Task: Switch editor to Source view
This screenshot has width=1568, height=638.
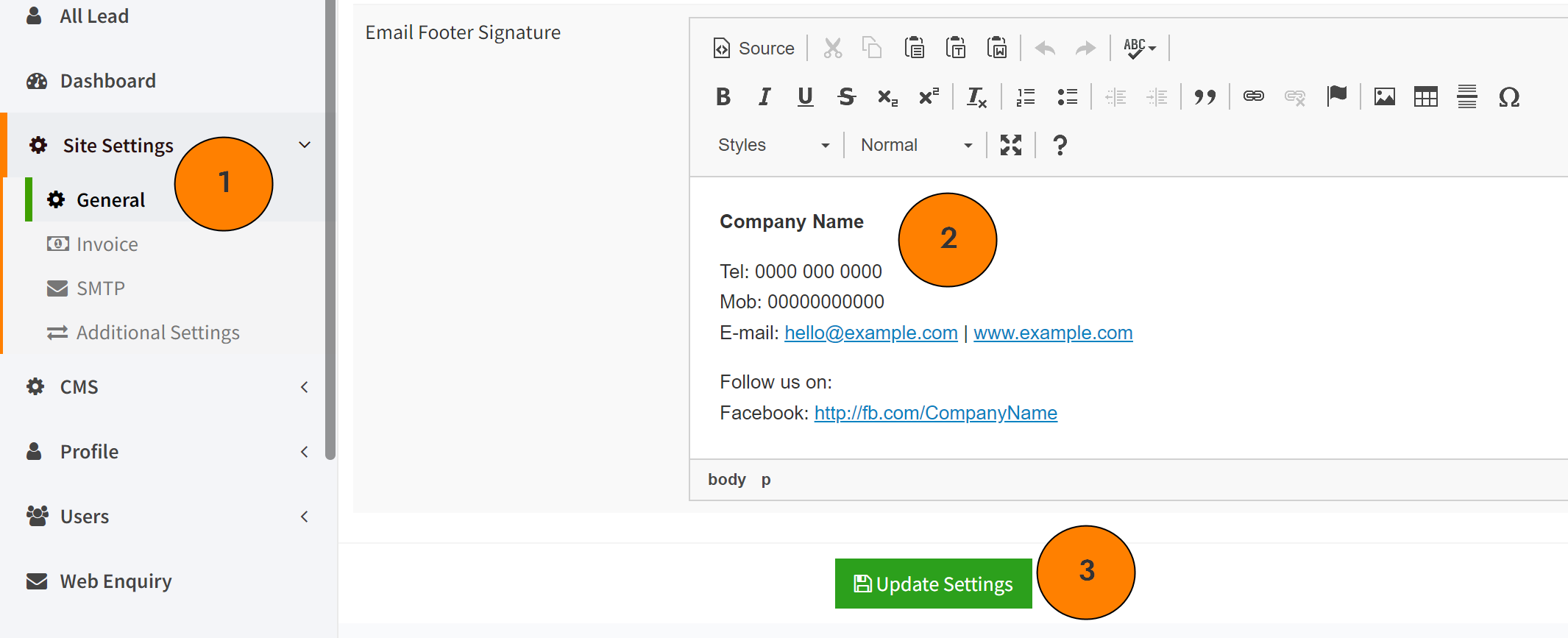Action: [x=753, y=48]
